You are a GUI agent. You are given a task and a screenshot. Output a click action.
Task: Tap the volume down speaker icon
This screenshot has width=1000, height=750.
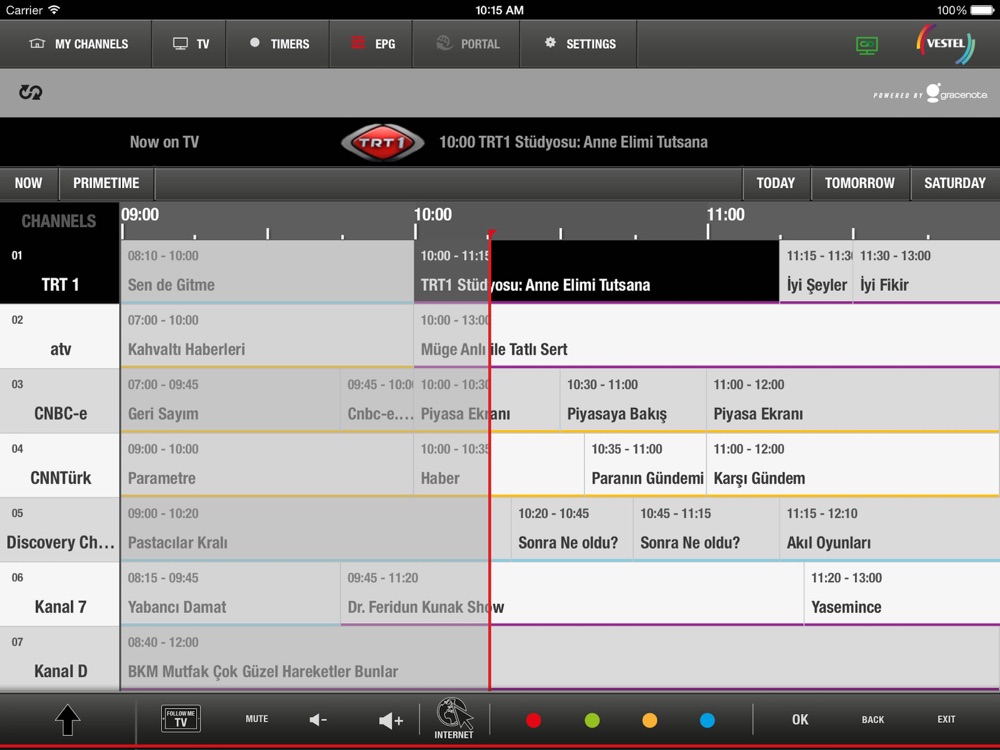click(x=318, y=720)
